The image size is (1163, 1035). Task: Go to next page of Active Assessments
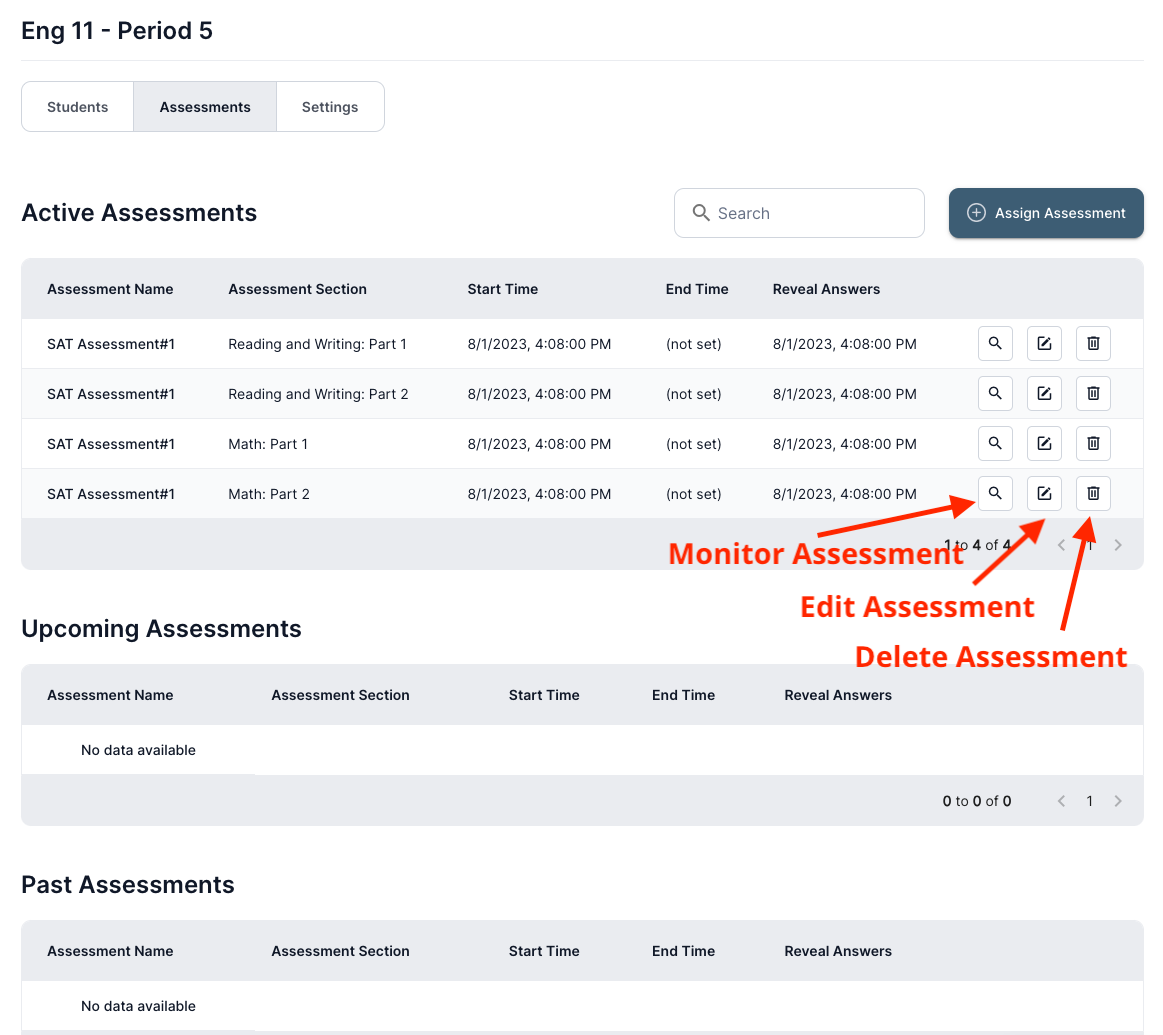click(1118, 545)
